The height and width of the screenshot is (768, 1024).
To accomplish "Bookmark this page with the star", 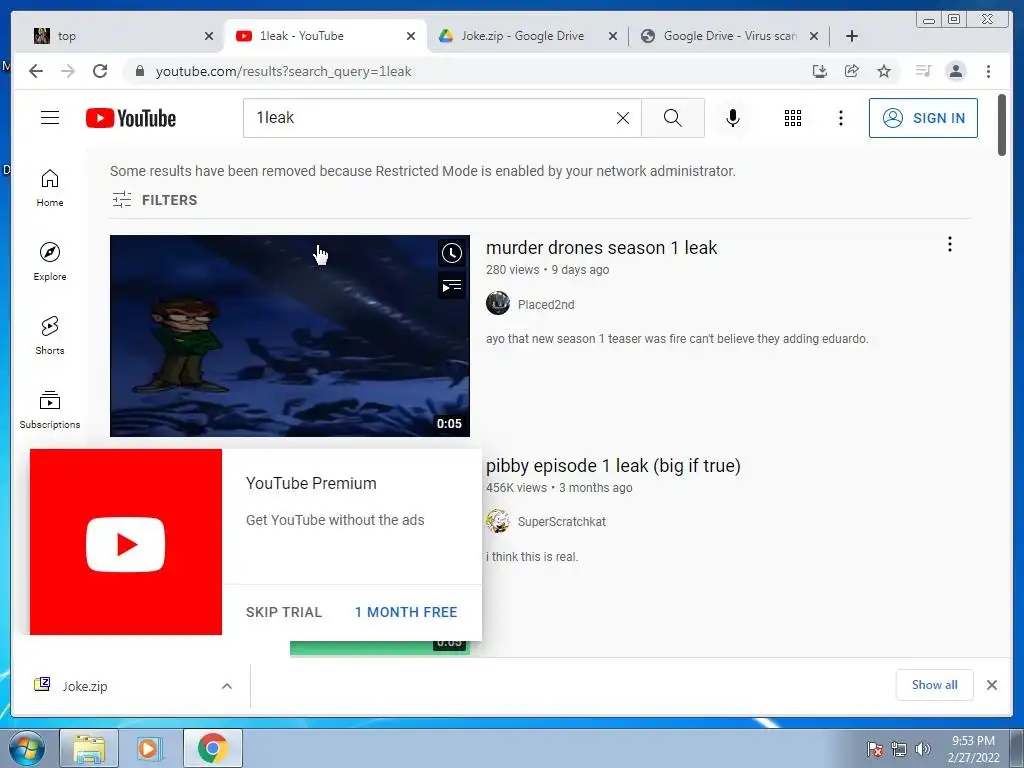I will pyautogui.click(x=884, y=71).
